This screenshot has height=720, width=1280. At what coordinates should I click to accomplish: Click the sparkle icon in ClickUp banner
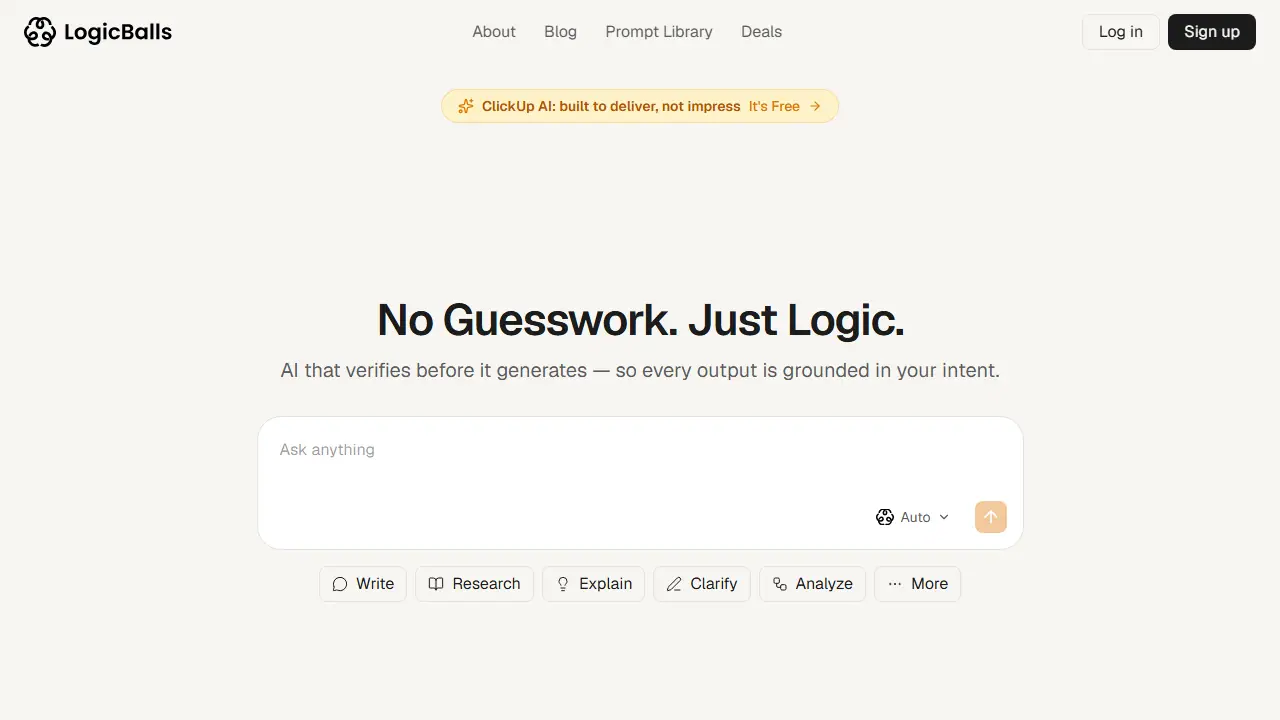click(465, 106)
